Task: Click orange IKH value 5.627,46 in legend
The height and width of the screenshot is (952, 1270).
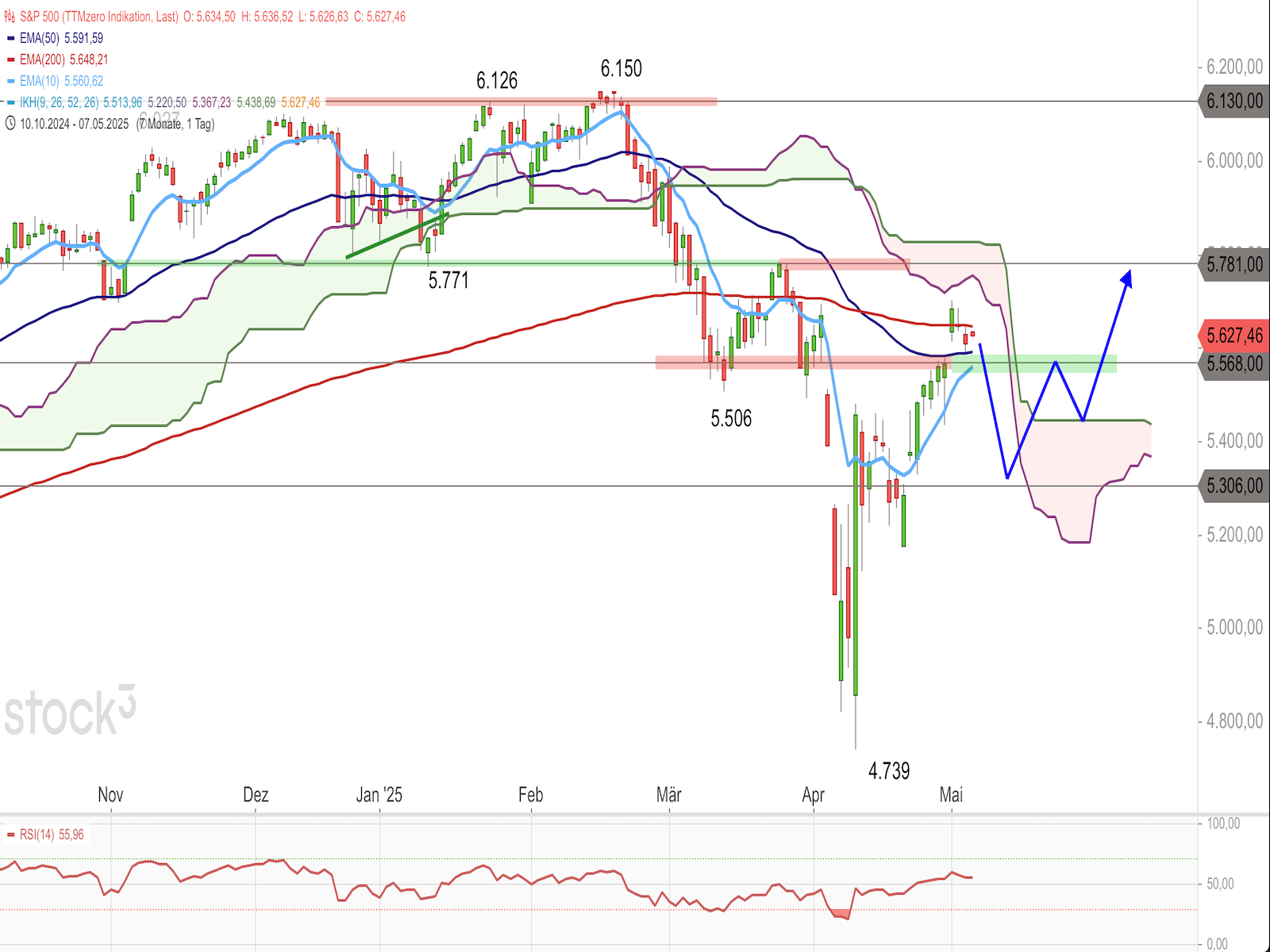Action: point(301,102)
